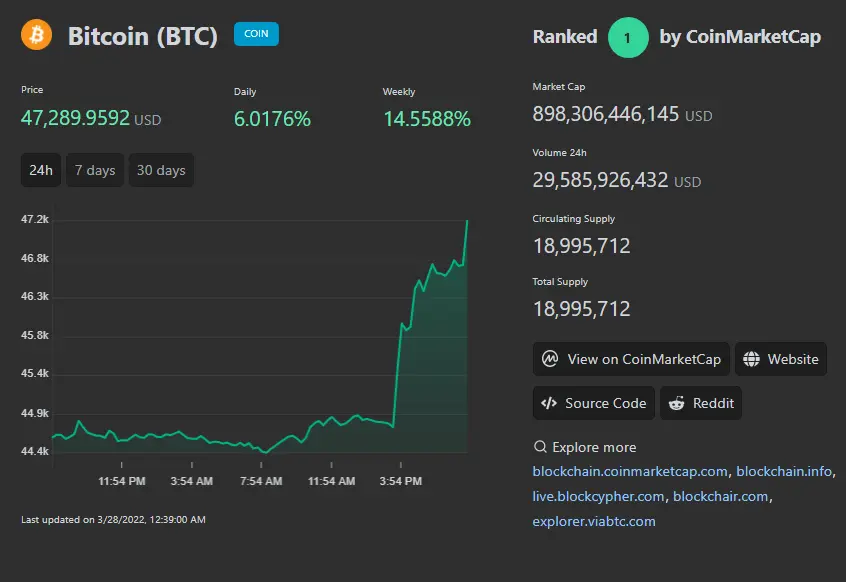Select the 24h chart range tab
Image resolution: width=846 pixels, height=582 pixels.
(41, 170)
